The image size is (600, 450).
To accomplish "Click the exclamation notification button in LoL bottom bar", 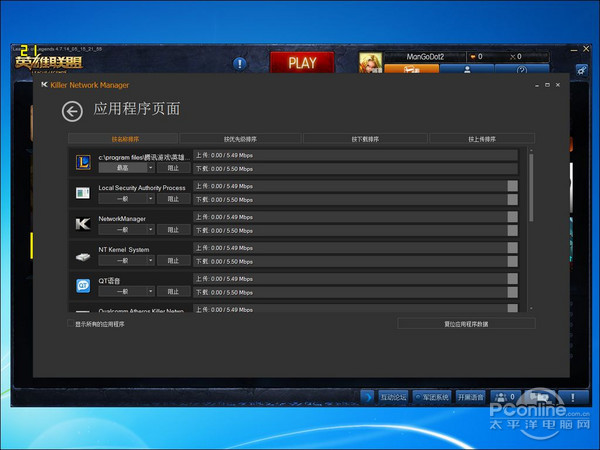I will pos(573,397).
